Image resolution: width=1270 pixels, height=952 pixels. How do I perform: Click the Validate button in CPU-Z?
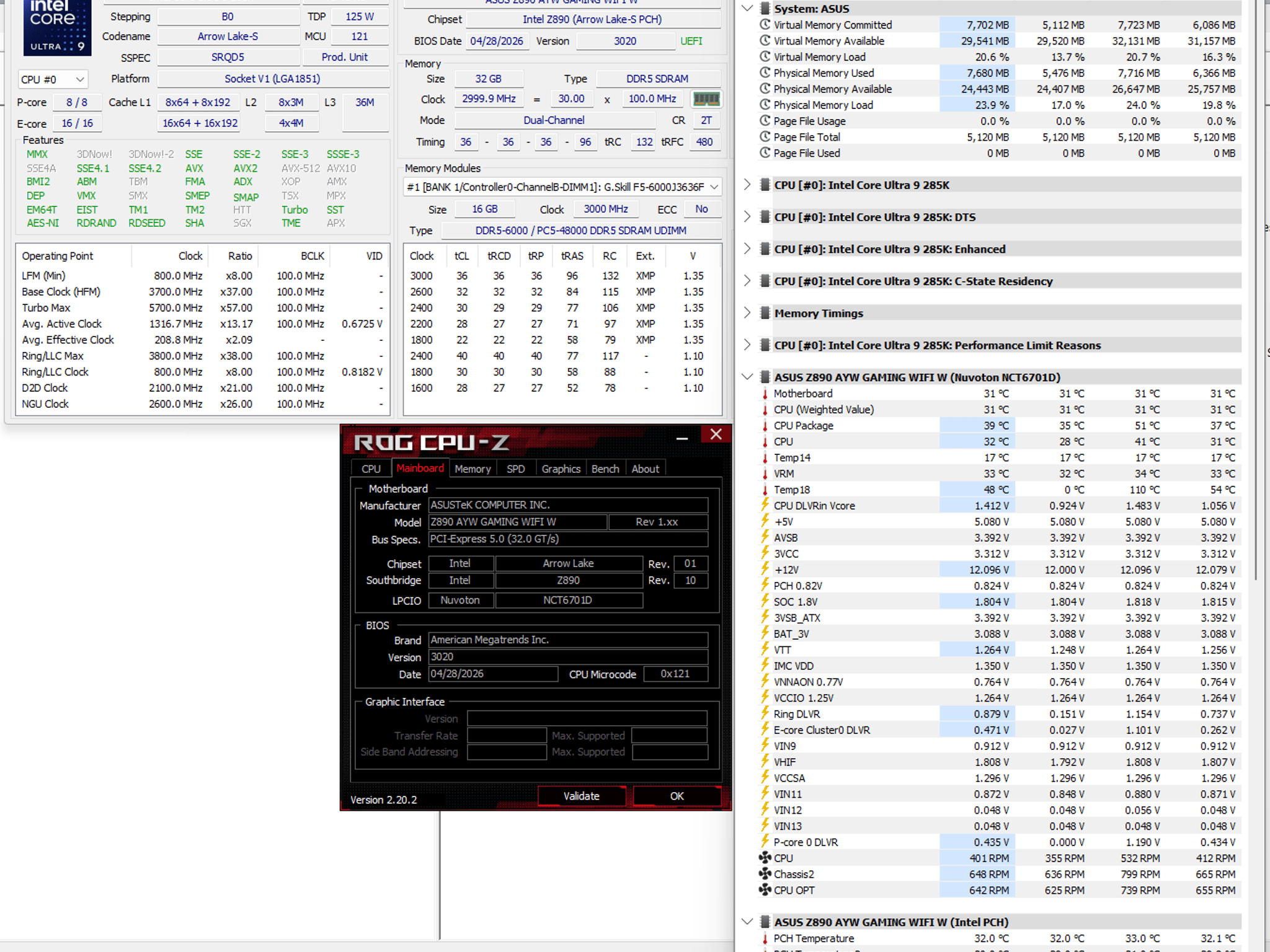point(581,796)
